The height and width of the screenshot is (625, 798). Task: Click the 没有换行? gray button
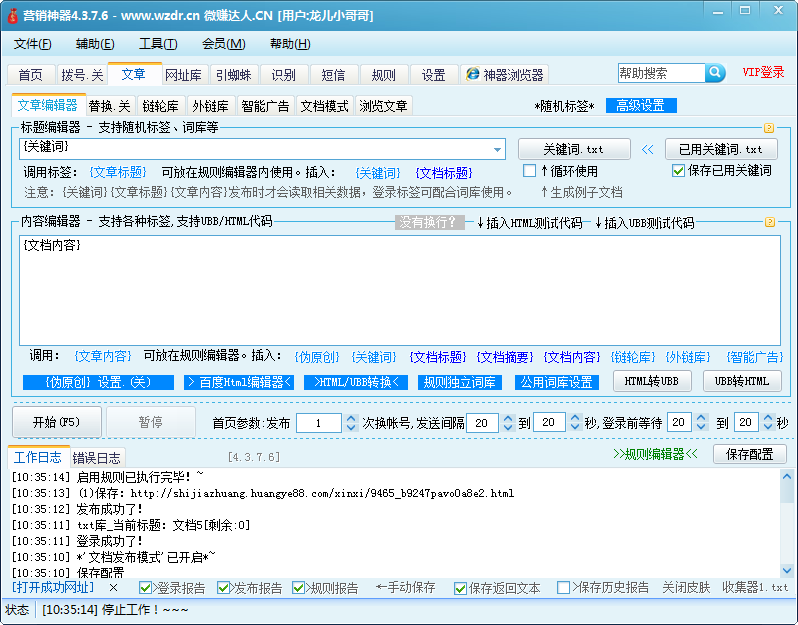[x=430, y=222]
